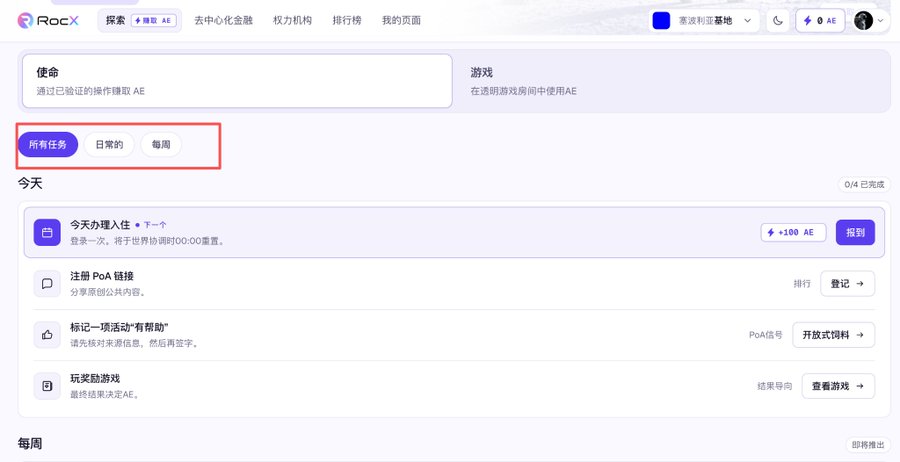Viewport: 900px width, 462px height.
Task: Click 查看游戏 button
Action: coord(838,386)
